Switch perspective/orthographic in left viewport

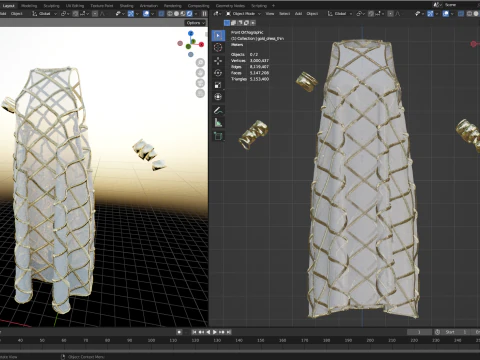pyautogui.click(x=200, y=93)
